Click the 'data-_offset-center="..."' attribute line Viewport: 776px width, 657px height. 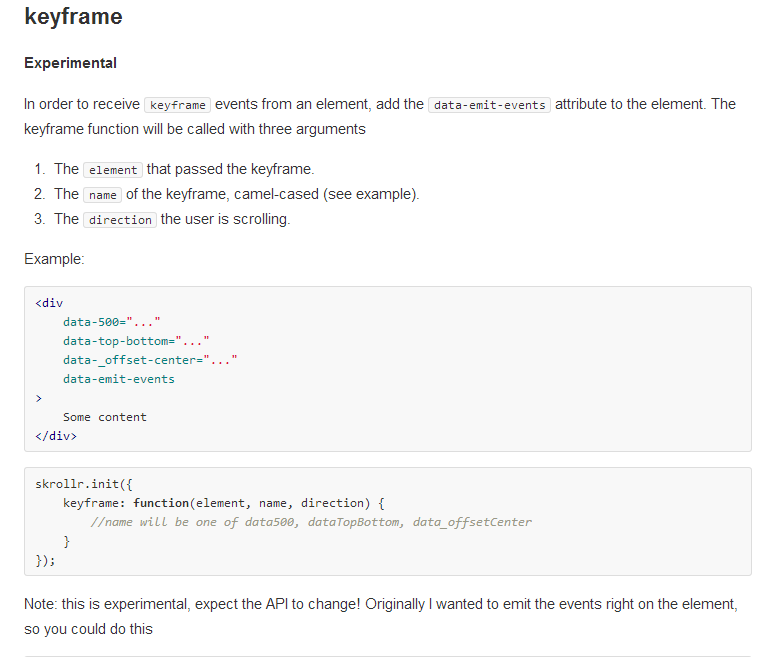pos(150,360)
